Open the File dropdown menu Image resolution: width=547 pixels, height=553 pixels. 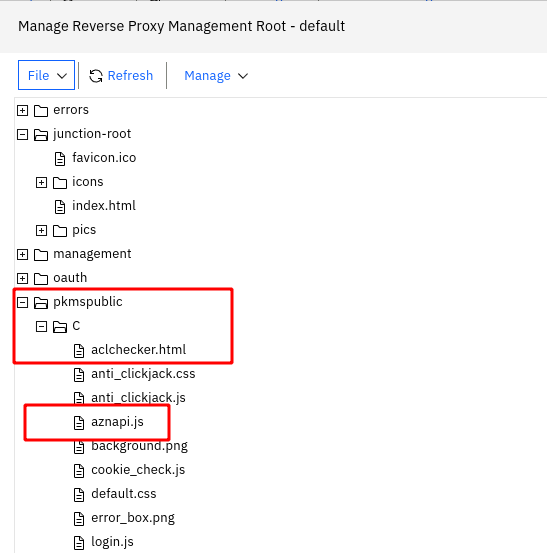(47, 75)
